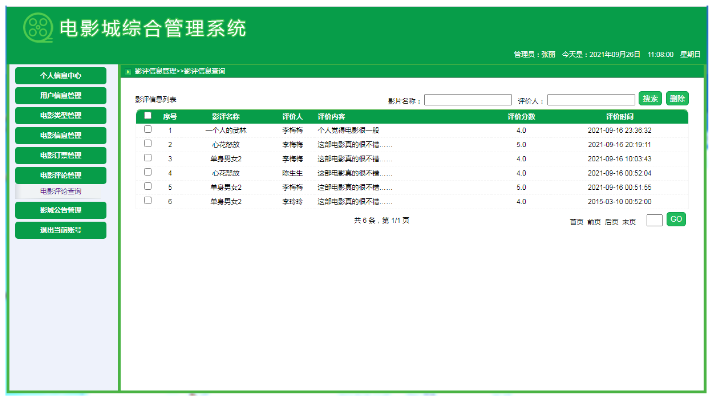
Task: Click the GO page jump button
Action: point(676,219)
